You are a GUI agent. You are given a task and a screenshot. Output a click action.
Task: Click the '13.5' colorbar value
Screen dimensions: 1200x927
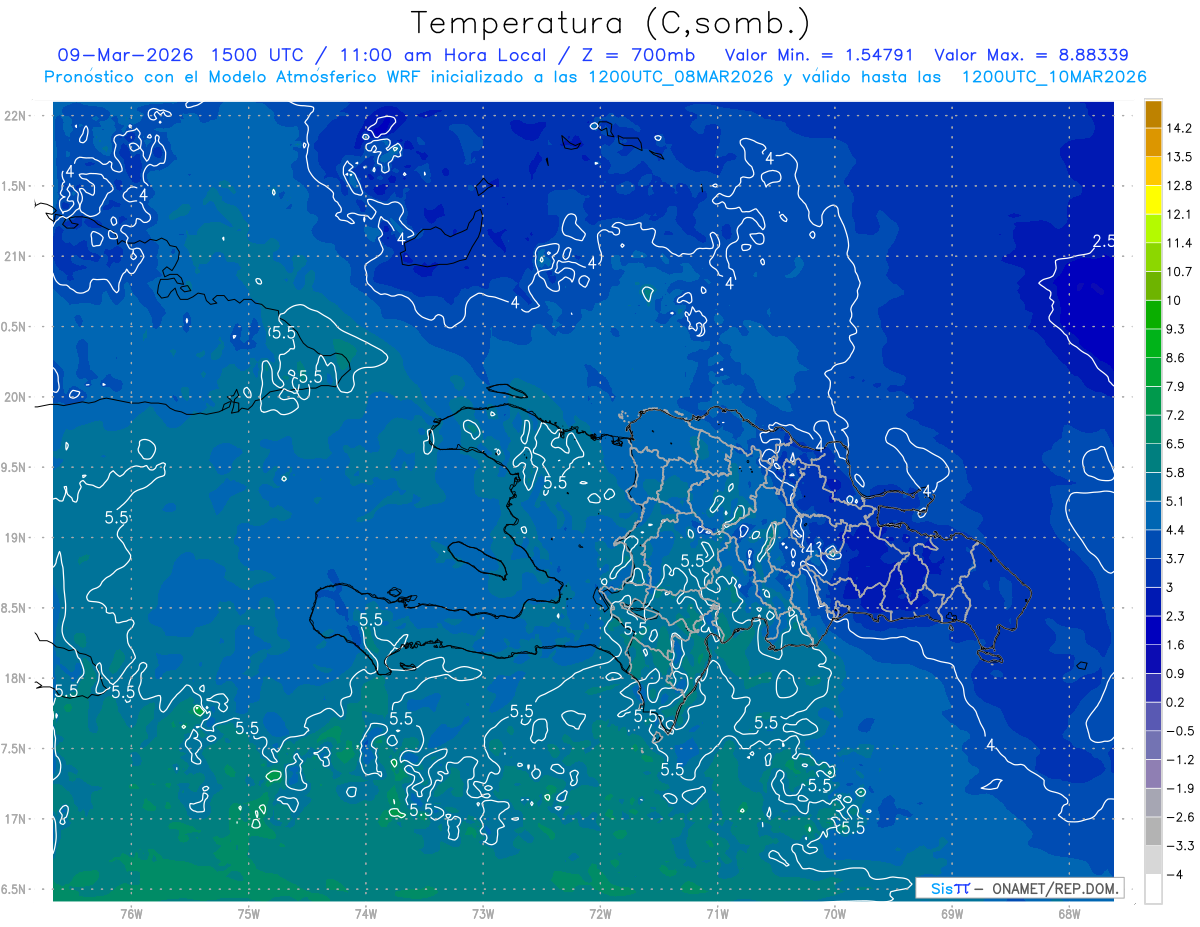[x=1178, y=157]
